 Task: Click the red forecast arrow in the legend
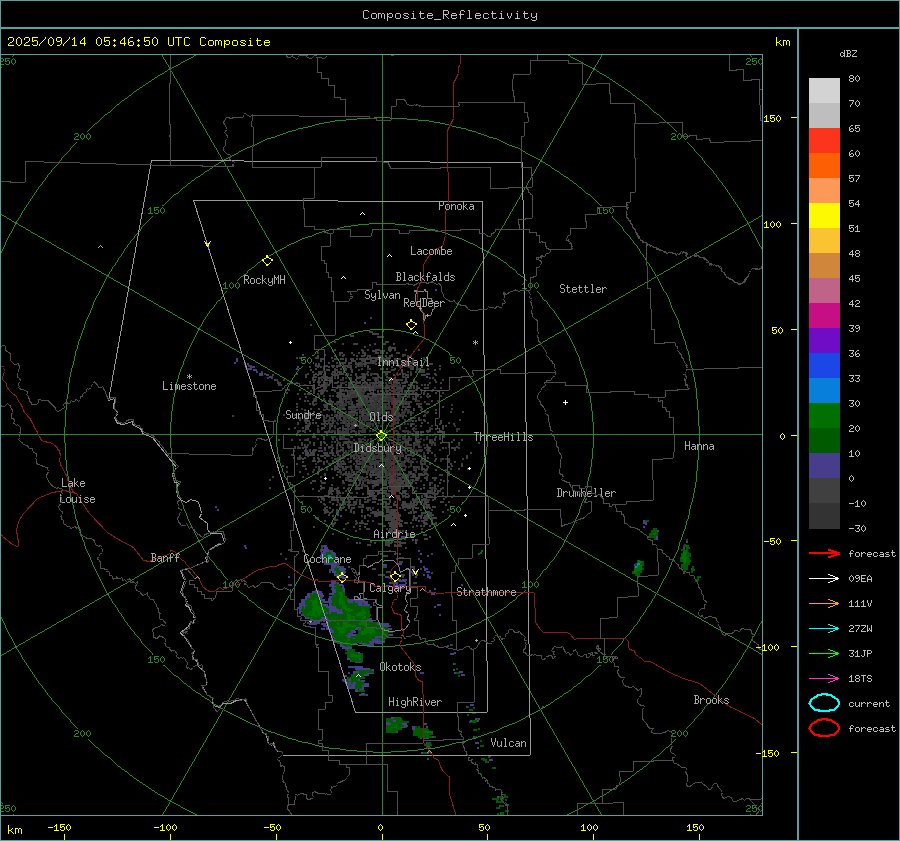(824, 553)
